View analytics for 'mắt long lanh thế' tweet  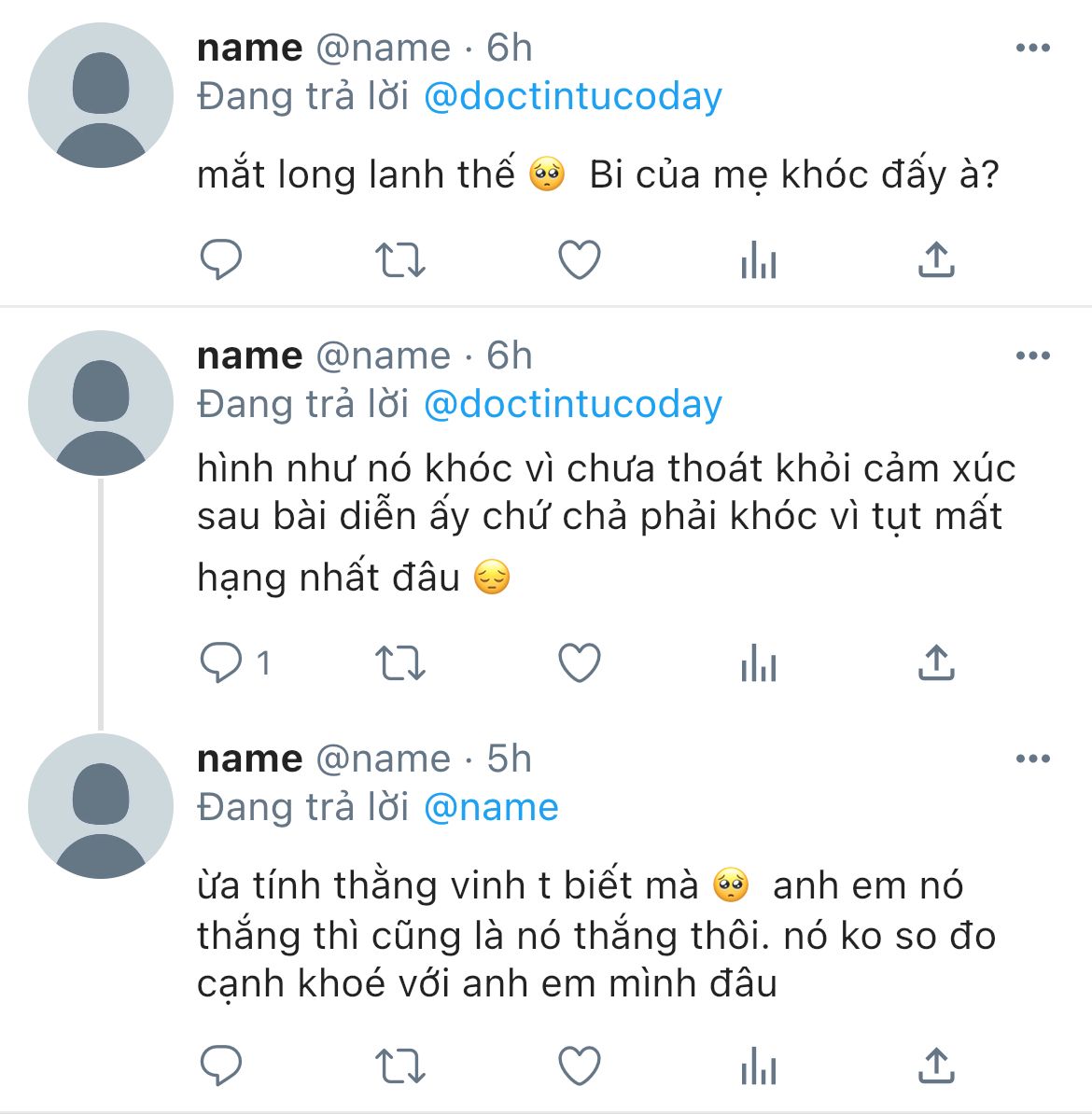[758, 260]
